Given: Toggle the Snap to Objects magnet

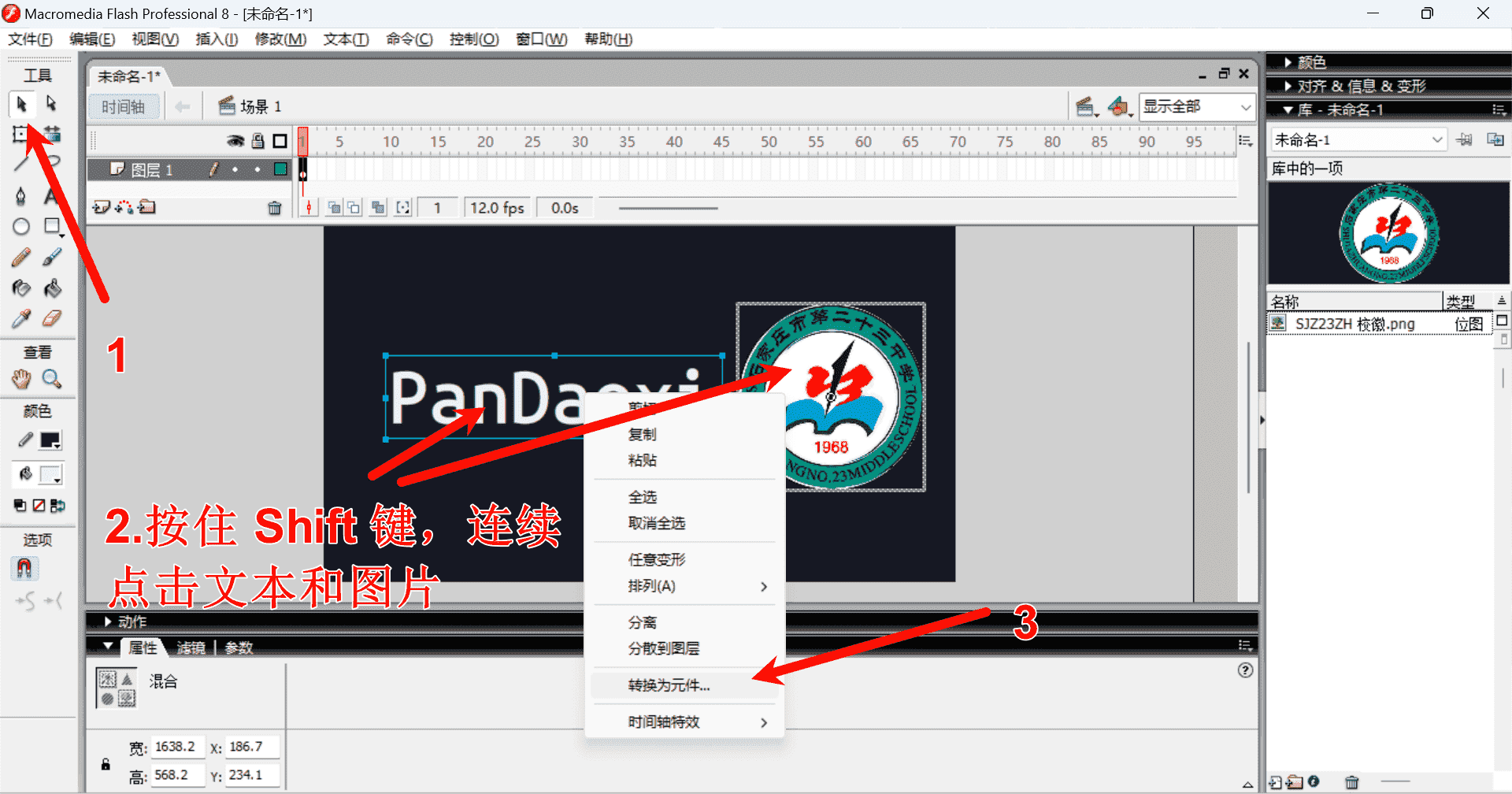Looking at the screenshot, I should pos(24,568).
